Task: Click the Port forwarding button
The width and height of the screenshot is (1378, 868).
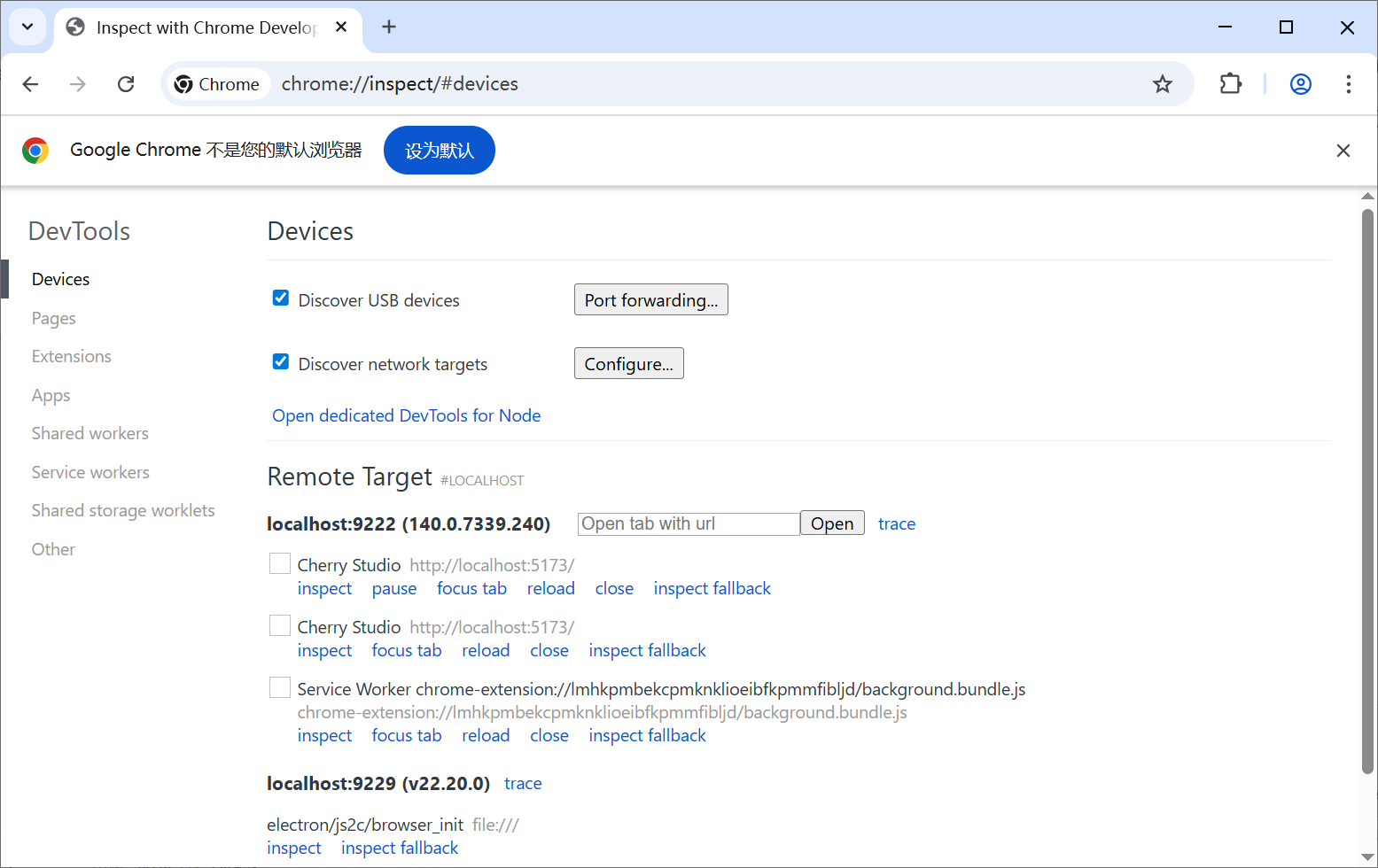Action: [x=651, y=299]
